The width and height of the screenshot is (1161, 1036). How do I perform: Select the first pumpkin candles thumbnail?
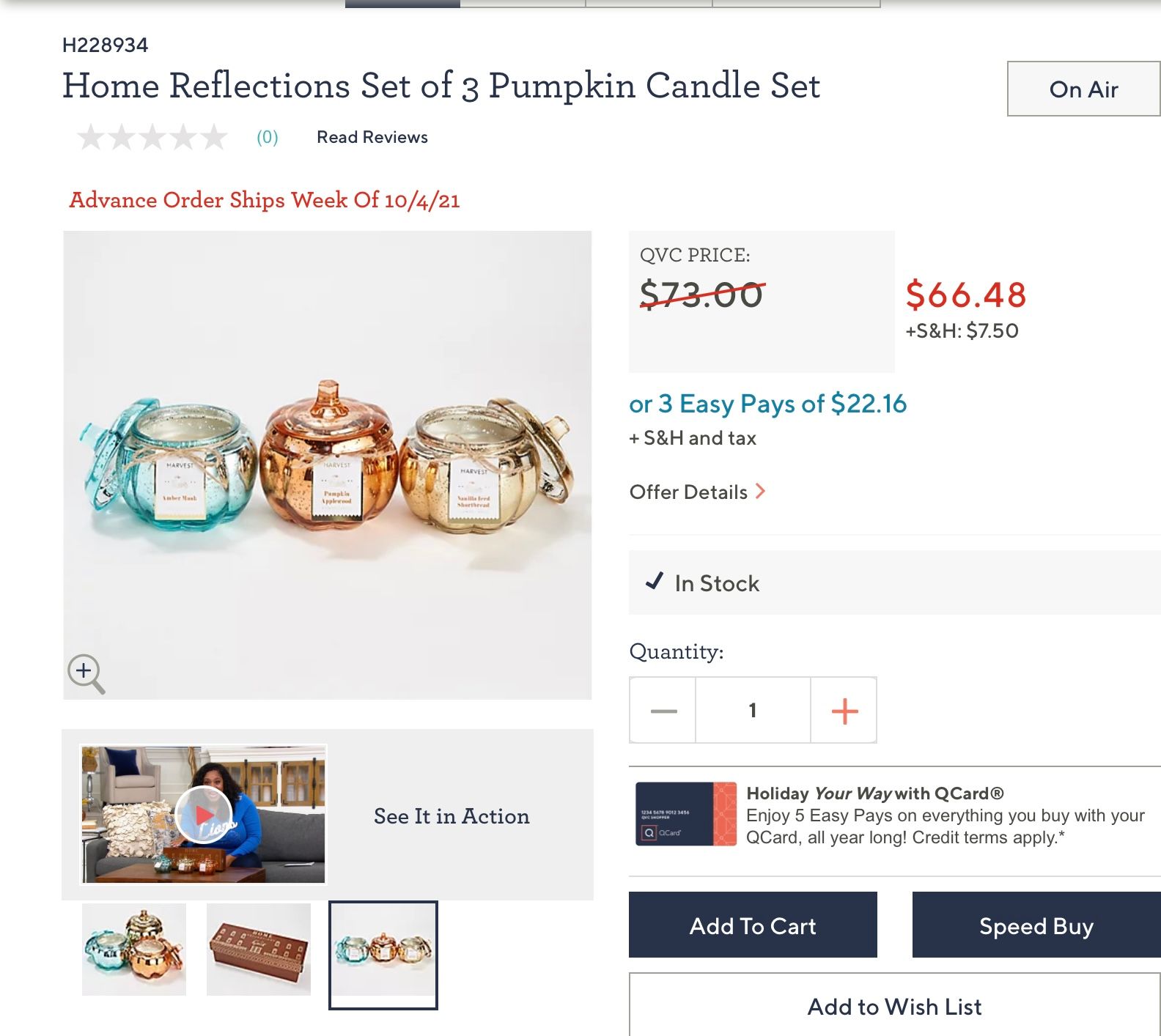(134, 950)
